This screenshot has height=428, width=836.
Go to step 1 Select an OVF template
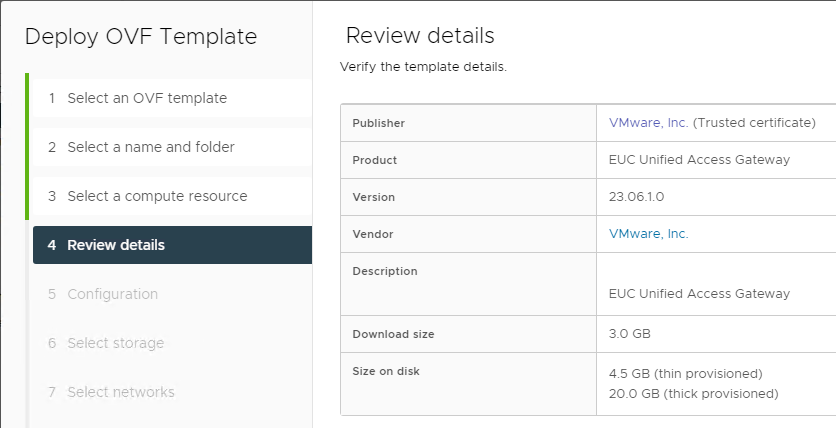click(172, 98)
